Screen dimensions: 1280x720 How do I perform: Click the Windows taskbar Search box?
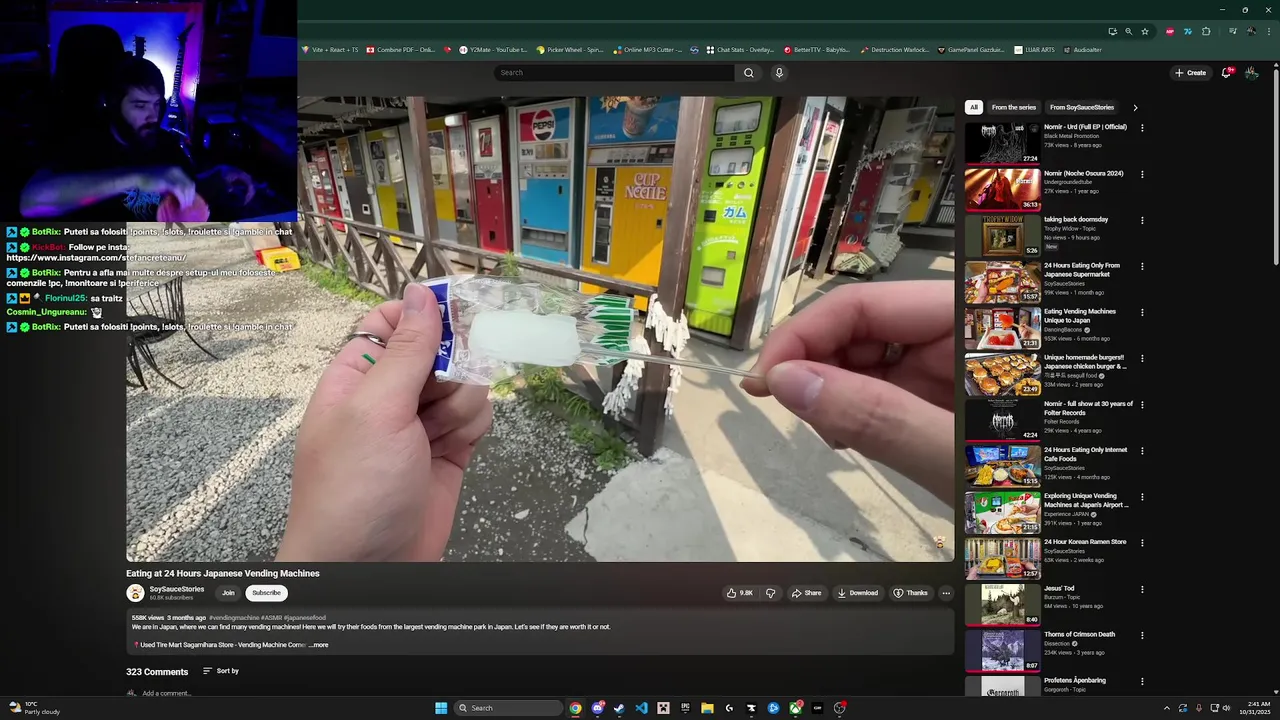(508, 708)
